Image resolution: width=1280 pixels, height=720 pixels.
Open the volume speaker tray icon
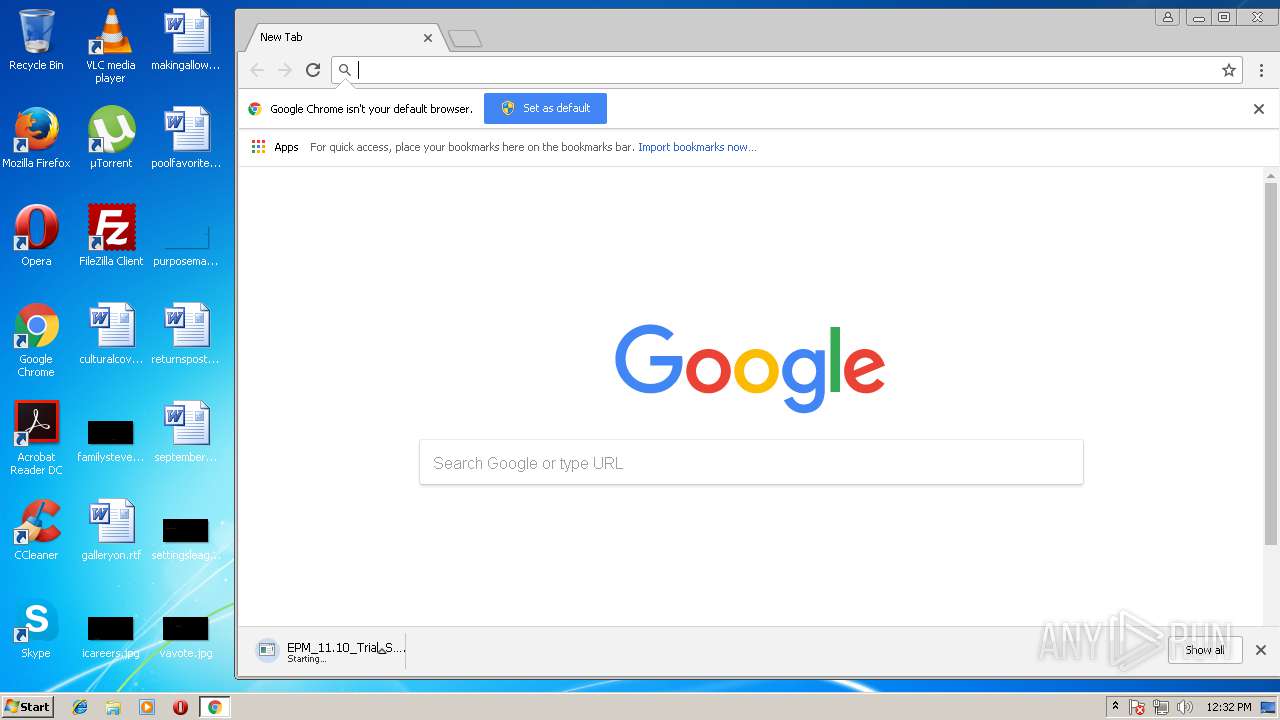tap(1184, 707)
